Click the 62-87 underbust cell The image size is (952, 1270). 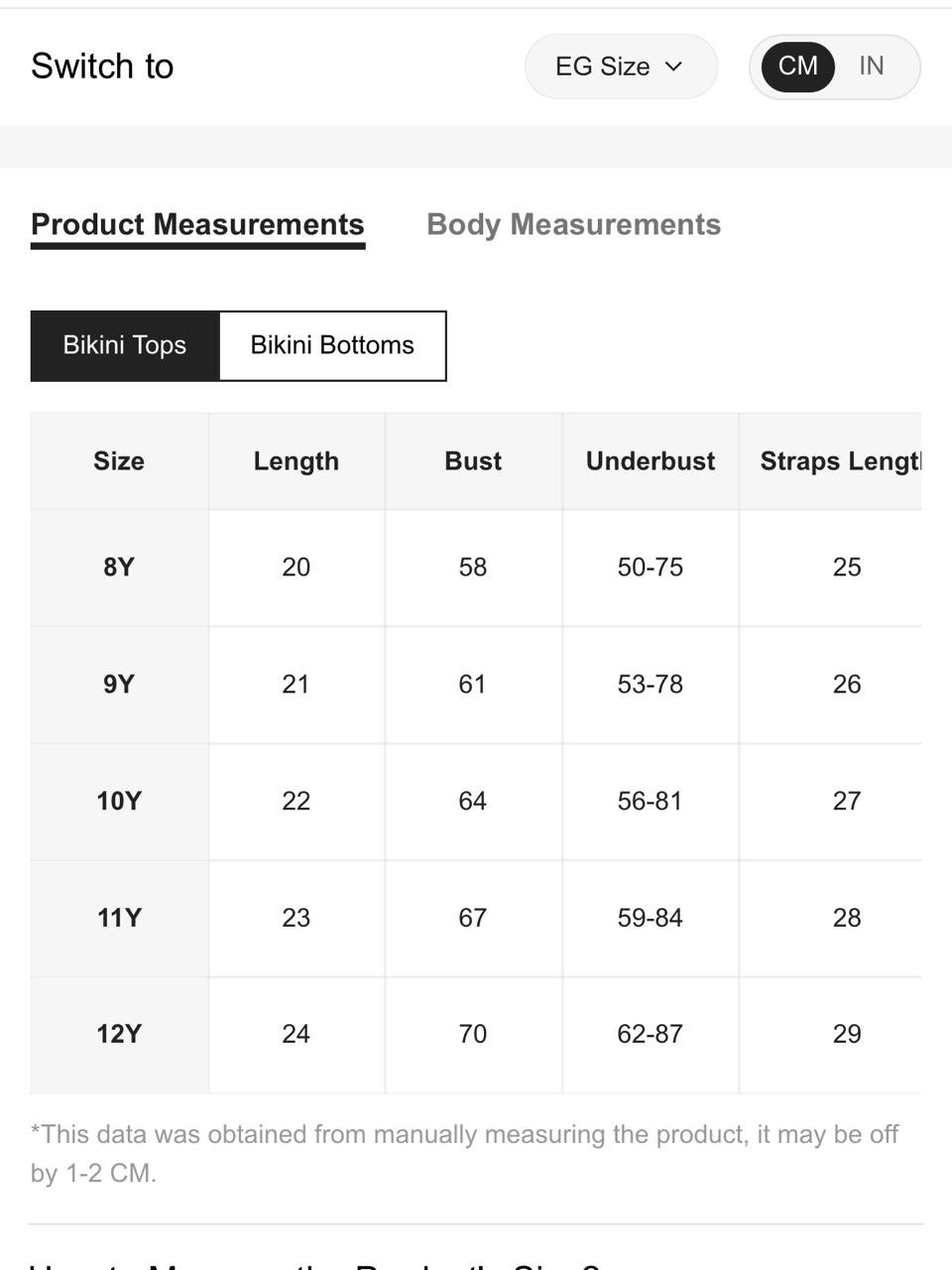click(651, 1035)
